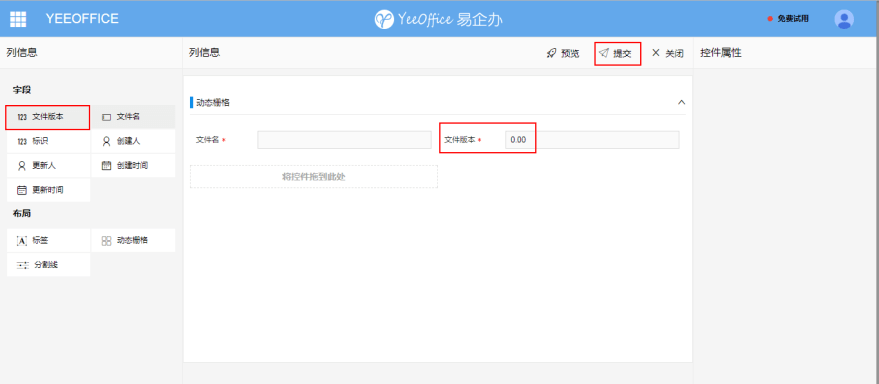Click the center panel 列信息 title
Image resolution: width=879 pixels, height=384 pixels.
[205, 53]
